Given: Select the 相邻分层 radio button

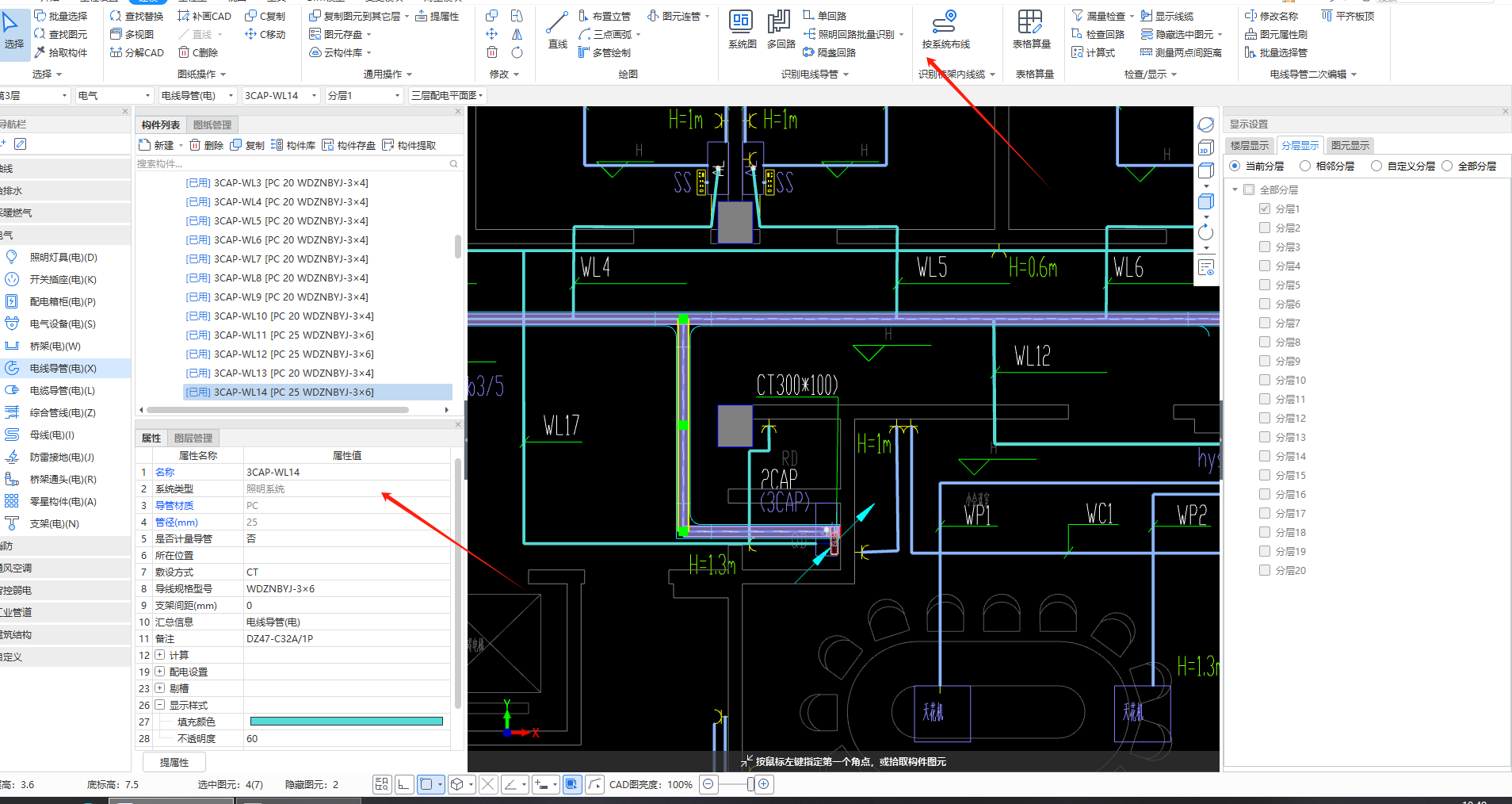Looking at the screenshot, I should pos(1305,166).
